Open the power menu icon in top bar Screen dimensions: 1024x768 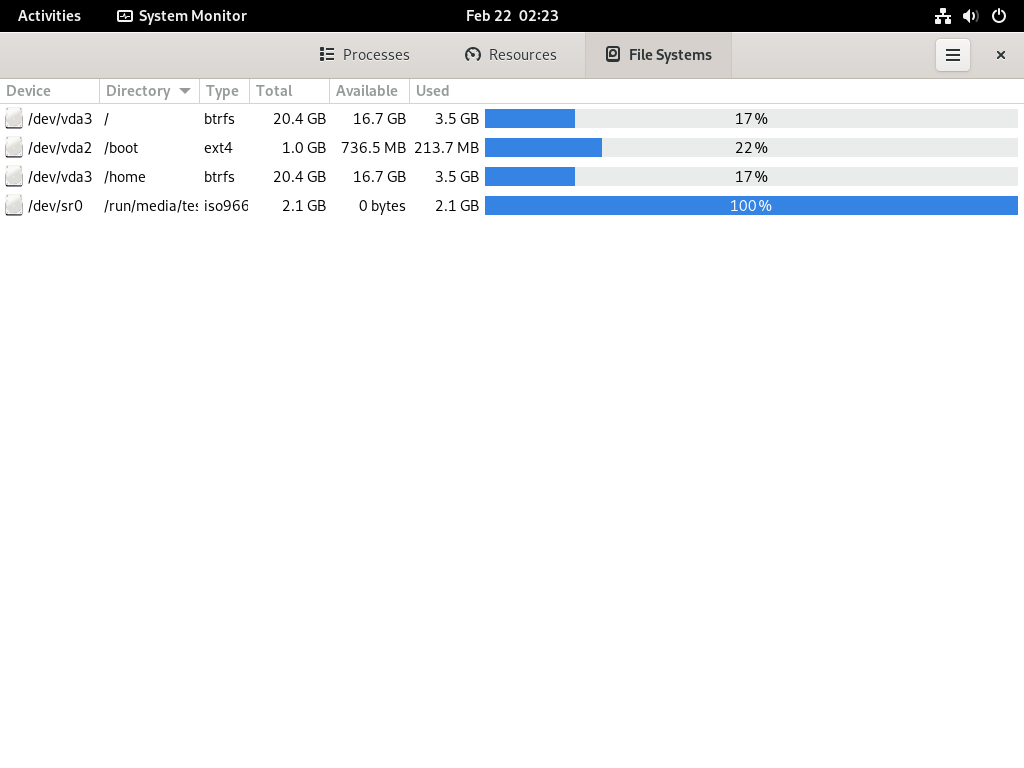tap(999, 16)
